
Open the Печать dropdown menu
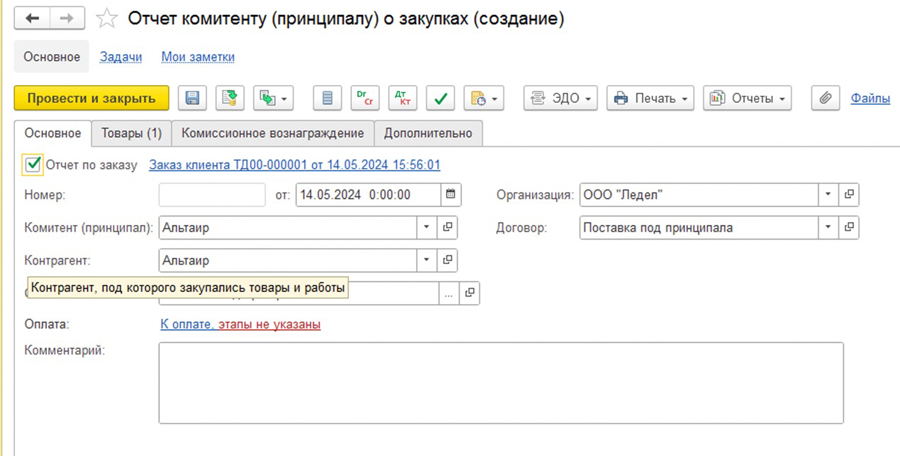click(x=651, y=98)
